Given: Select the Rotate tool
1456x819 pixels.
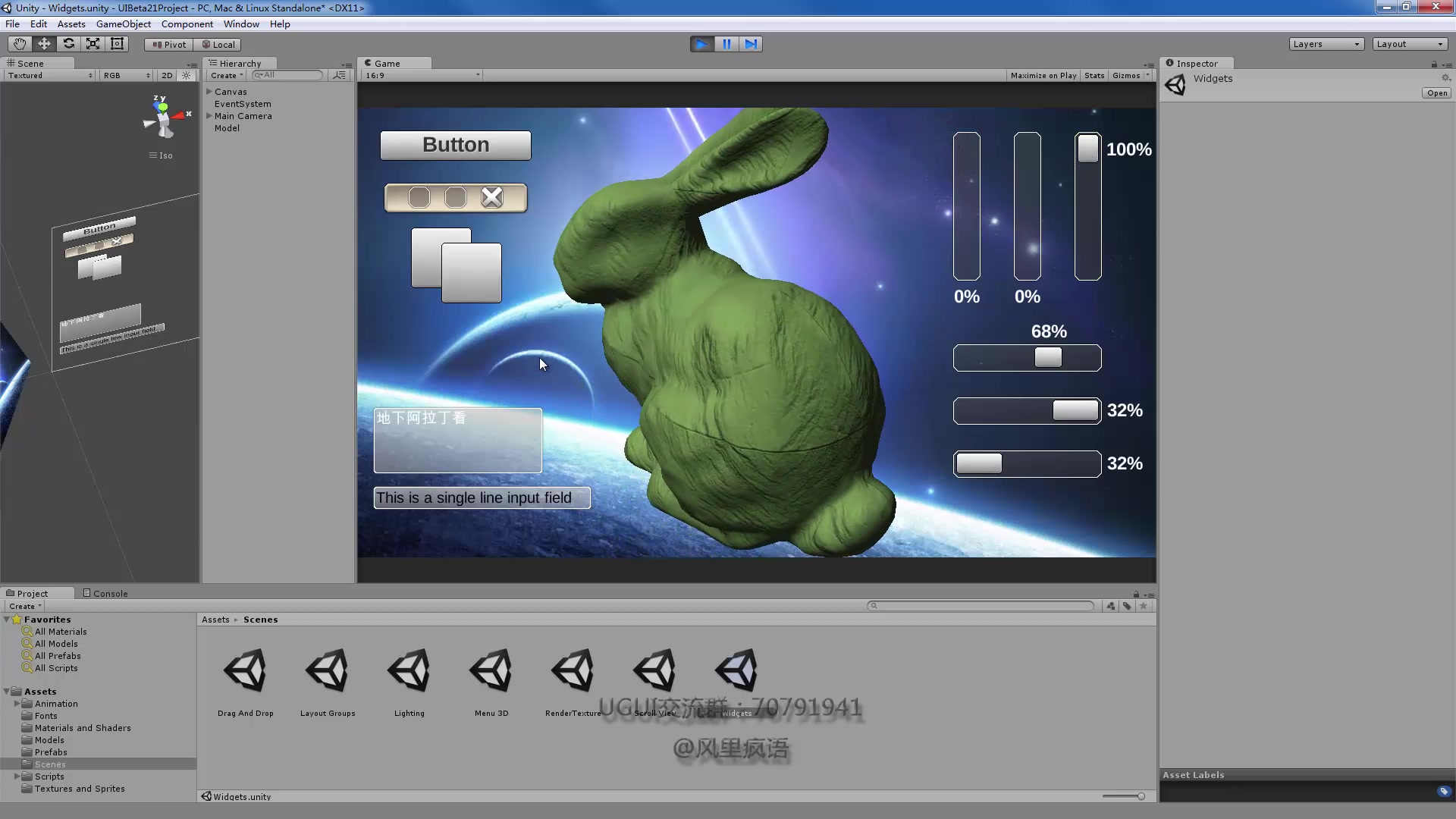Looking at the screenshot, I should [x=68, y=43].
